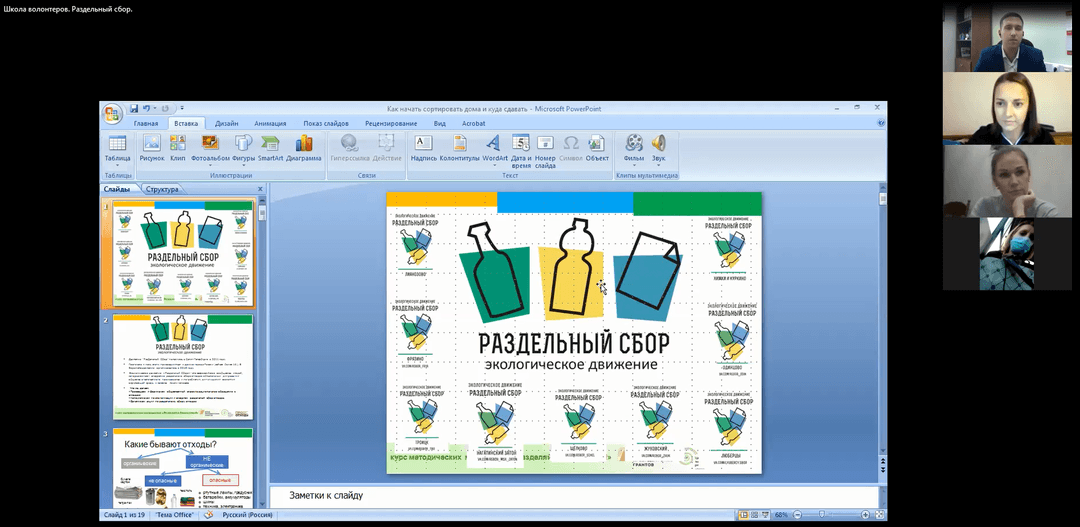Redo the action in Quick Access toolbar
Viewport: 1080px width, 527px height.
click(x=165, y=108)
